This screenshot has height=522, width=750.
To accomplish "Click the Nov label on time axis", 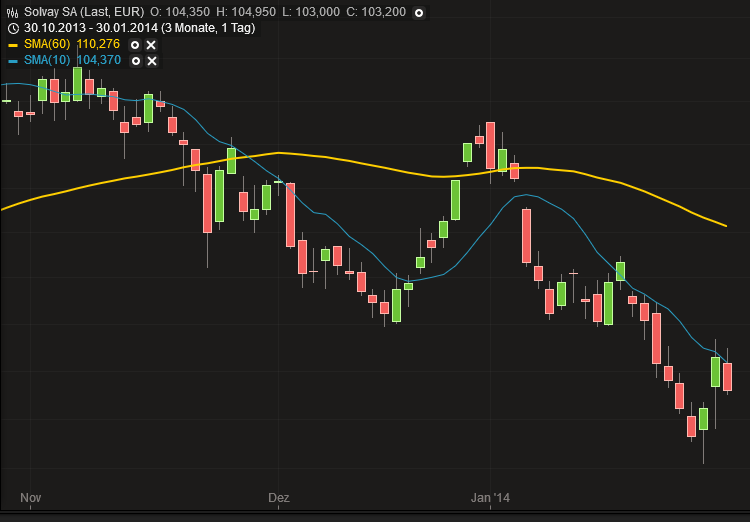I will pyautogui.click(x=31, y=498).
